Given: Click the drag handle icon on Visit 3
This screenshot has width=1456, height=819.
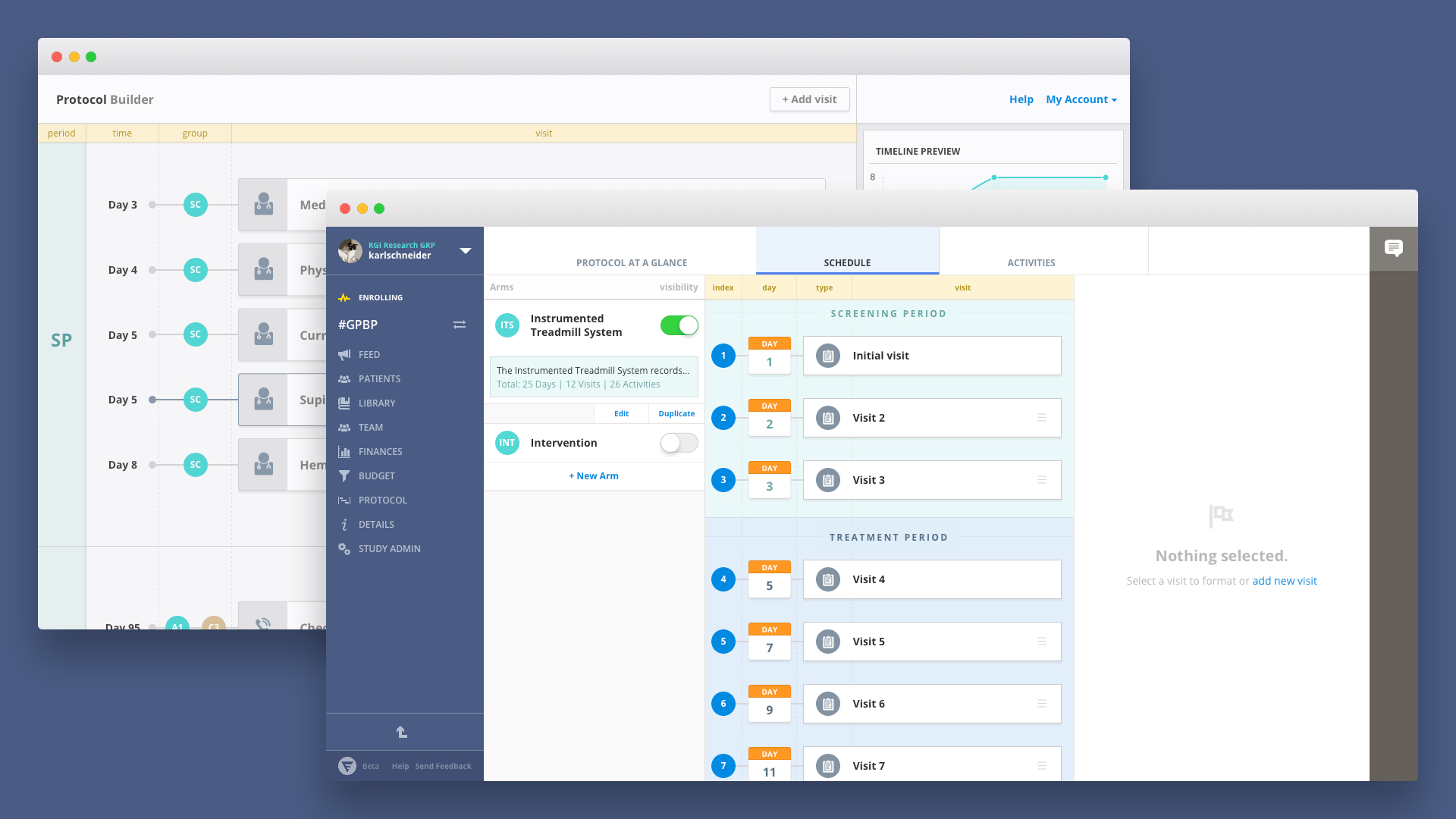Looking at the screenshot, I should pos(1042,480).
